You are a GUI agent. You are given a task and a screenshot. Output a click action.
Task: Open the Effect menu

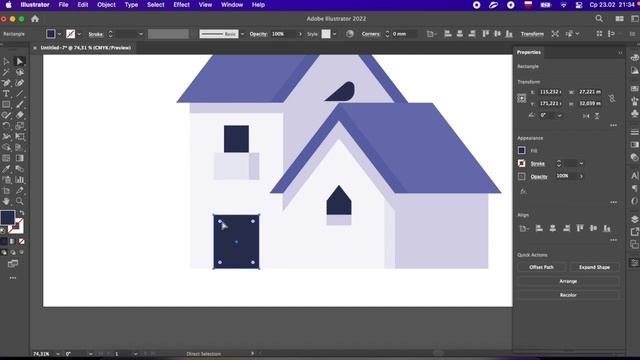[181, 5]
